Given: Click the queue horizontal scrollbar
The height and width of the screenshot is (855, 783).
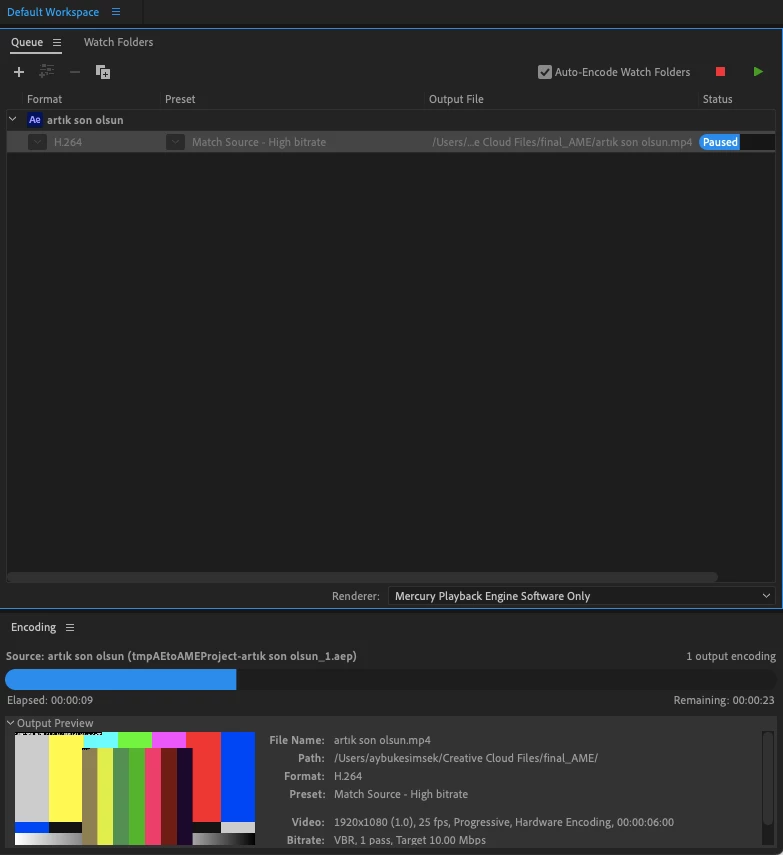Looking at the screenshot, I should (x=362, y=577).
